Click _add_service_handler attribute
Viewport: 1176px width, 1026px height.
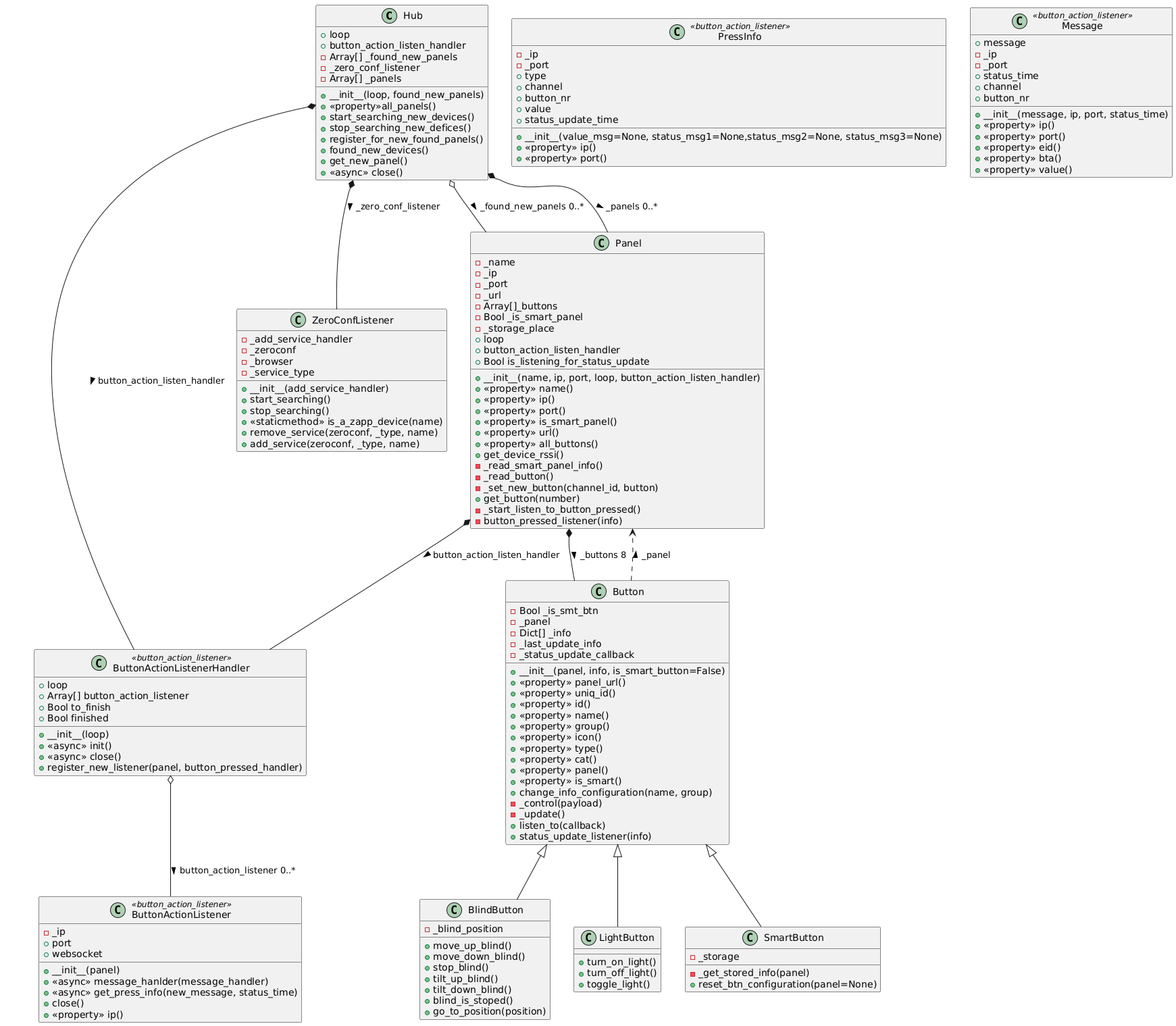(x=301, y=339)
